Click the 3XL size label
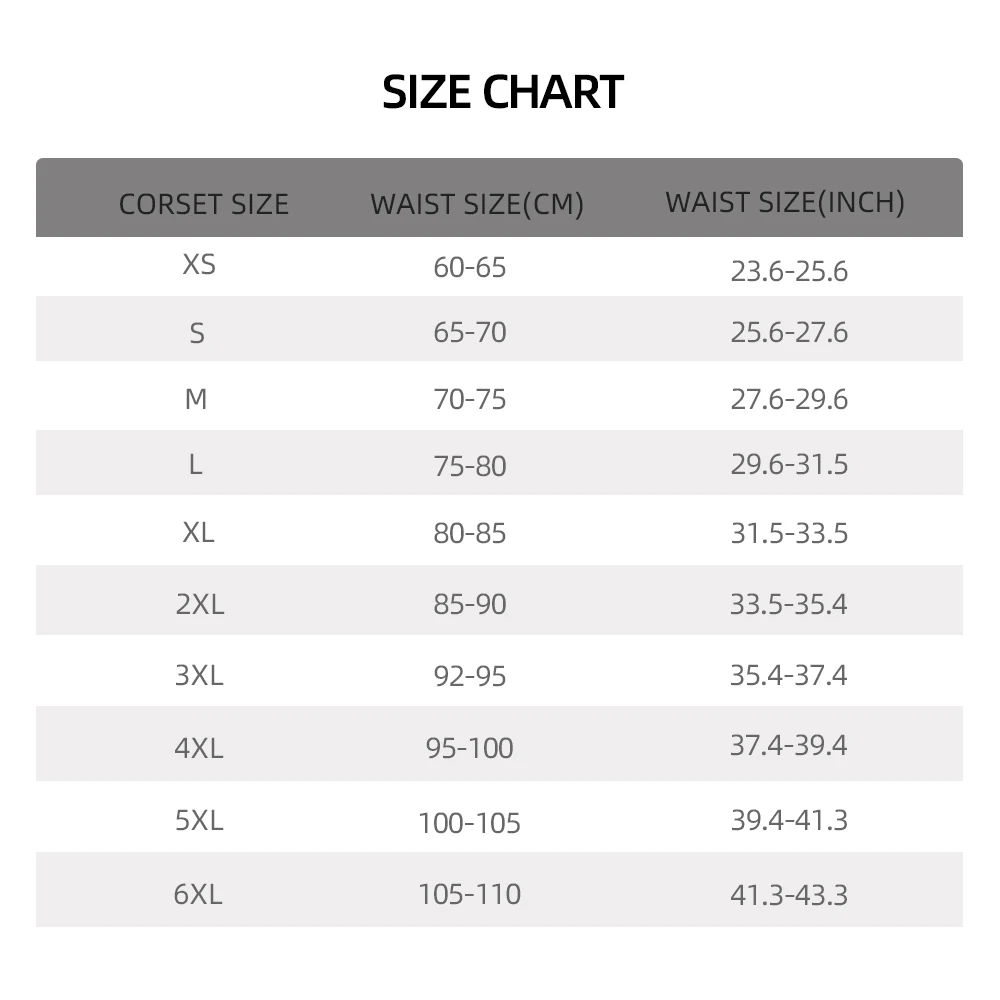This screenshot has width=1000, height=1000. point(199,675)
